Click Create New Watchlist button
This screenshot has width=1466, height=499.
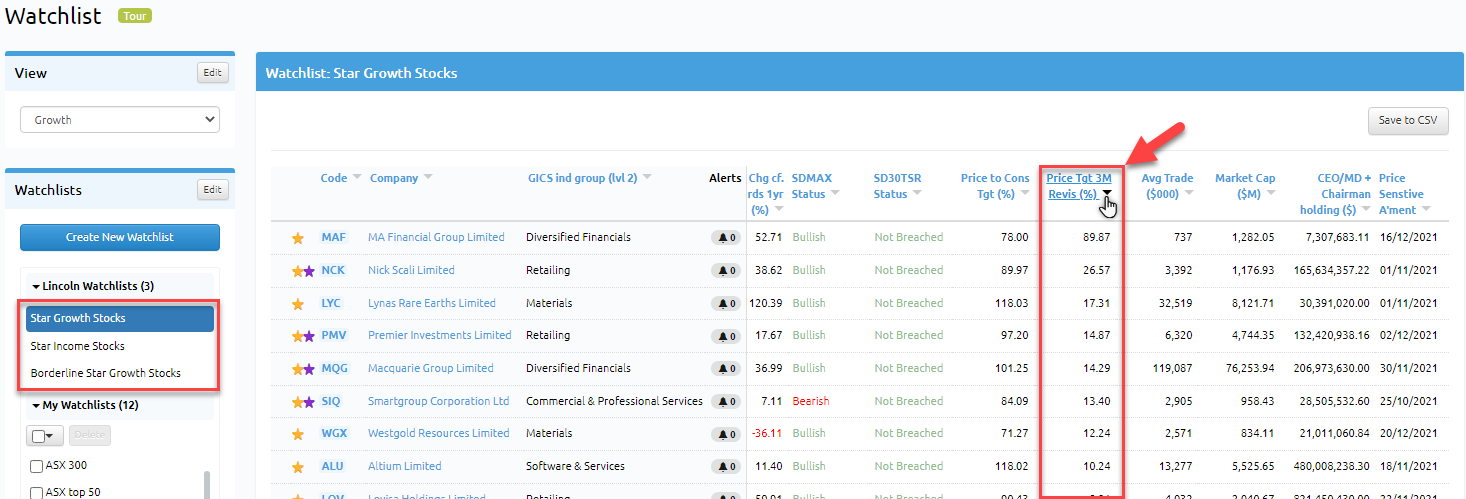point(120,237)
